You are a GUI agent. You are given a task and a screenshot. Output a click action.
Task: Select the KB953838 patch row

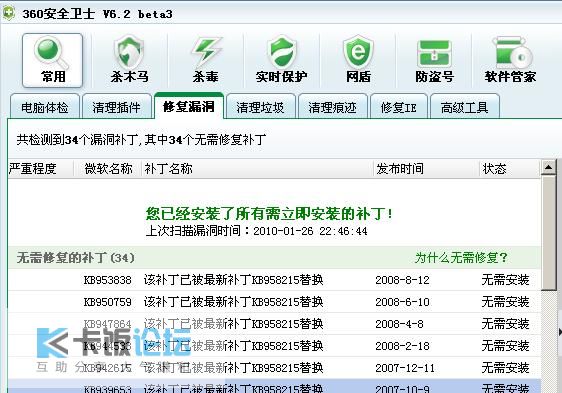pos(274,280)
